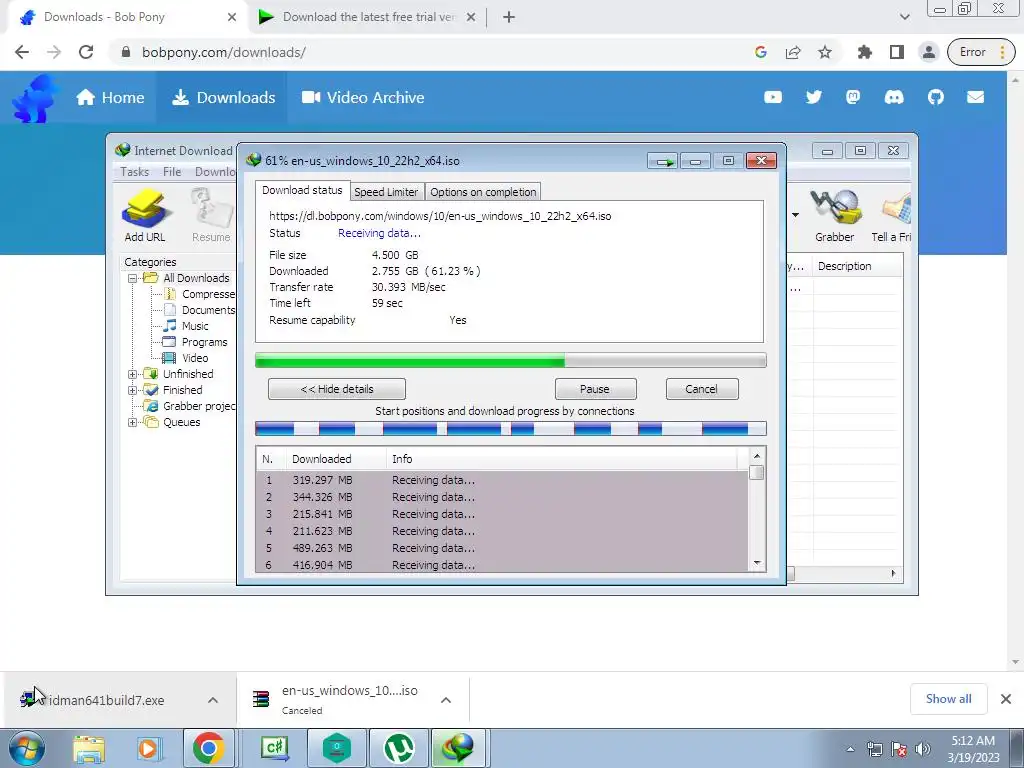Open the Mastodon icon in site header
The width and height of the screenshot is (1024, 768).
tap(853, 97)
